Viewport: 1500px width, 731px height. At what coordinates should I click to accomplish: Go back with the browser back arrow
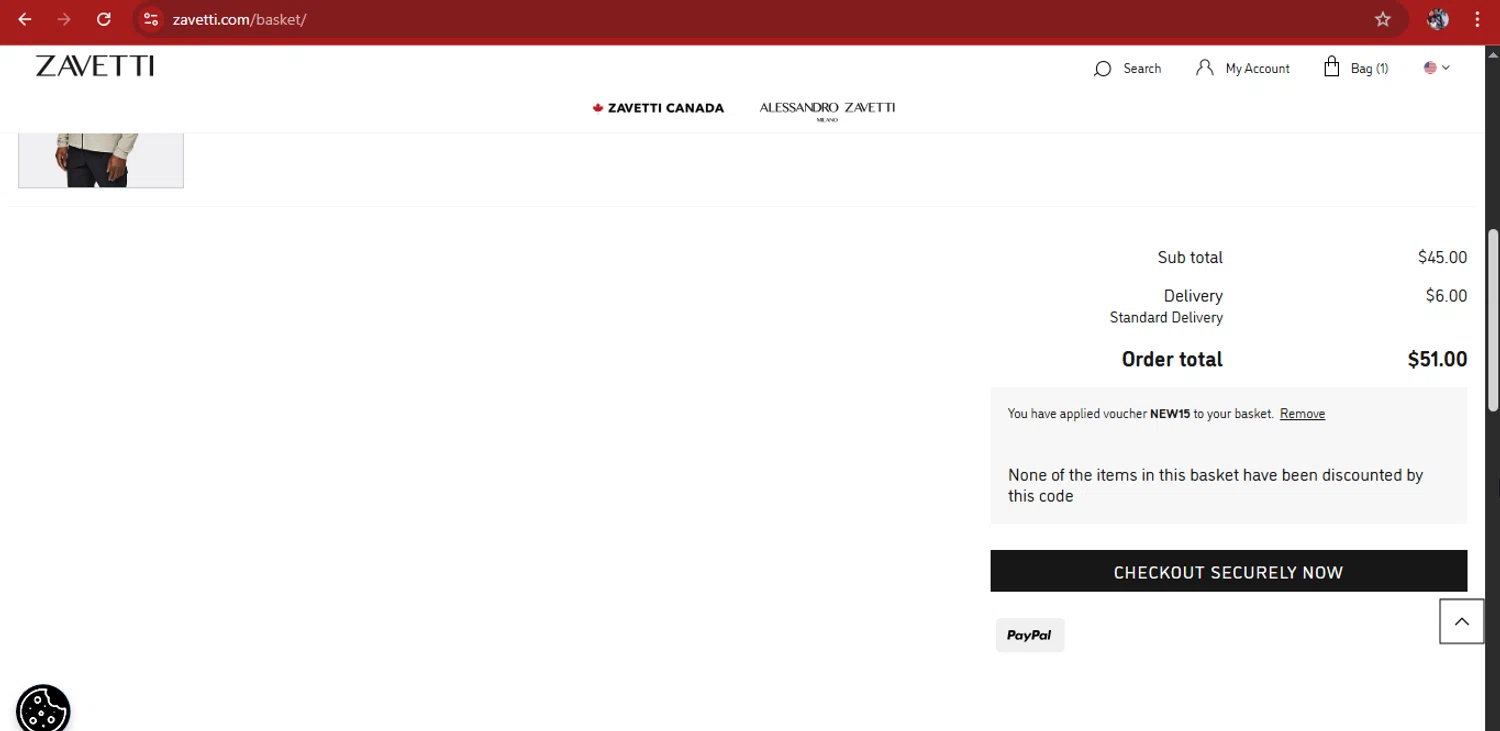coord(25,19)
